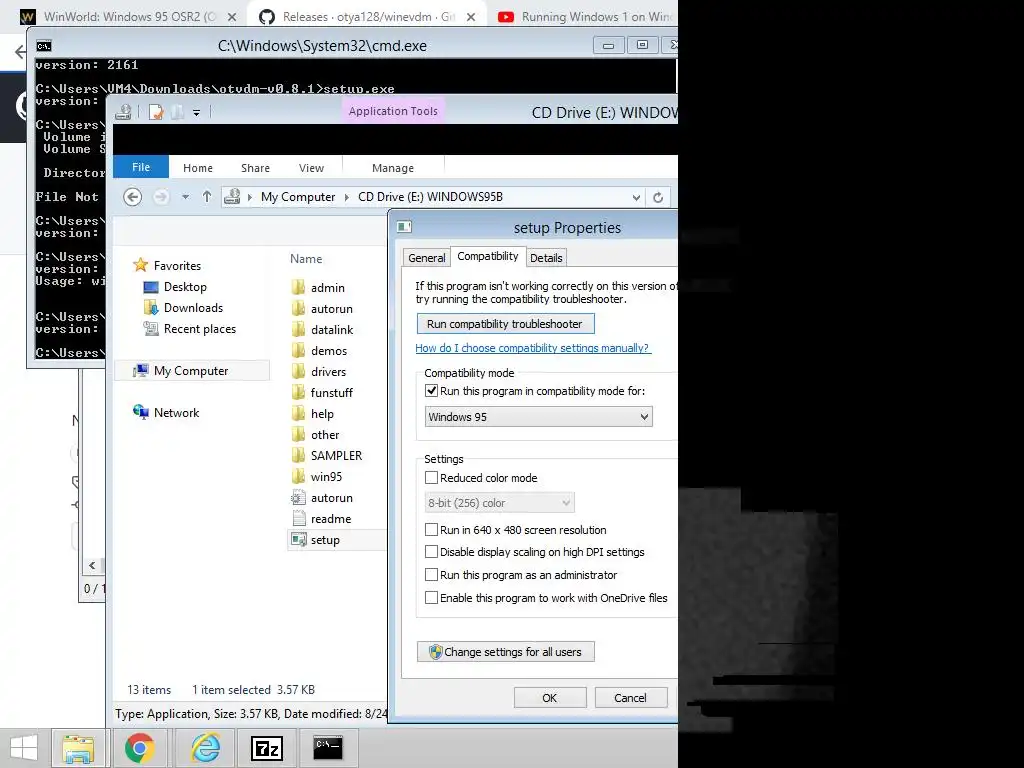
Task: Launch Internet Explorer from taskbar
Action: click(x=204, y=748)
